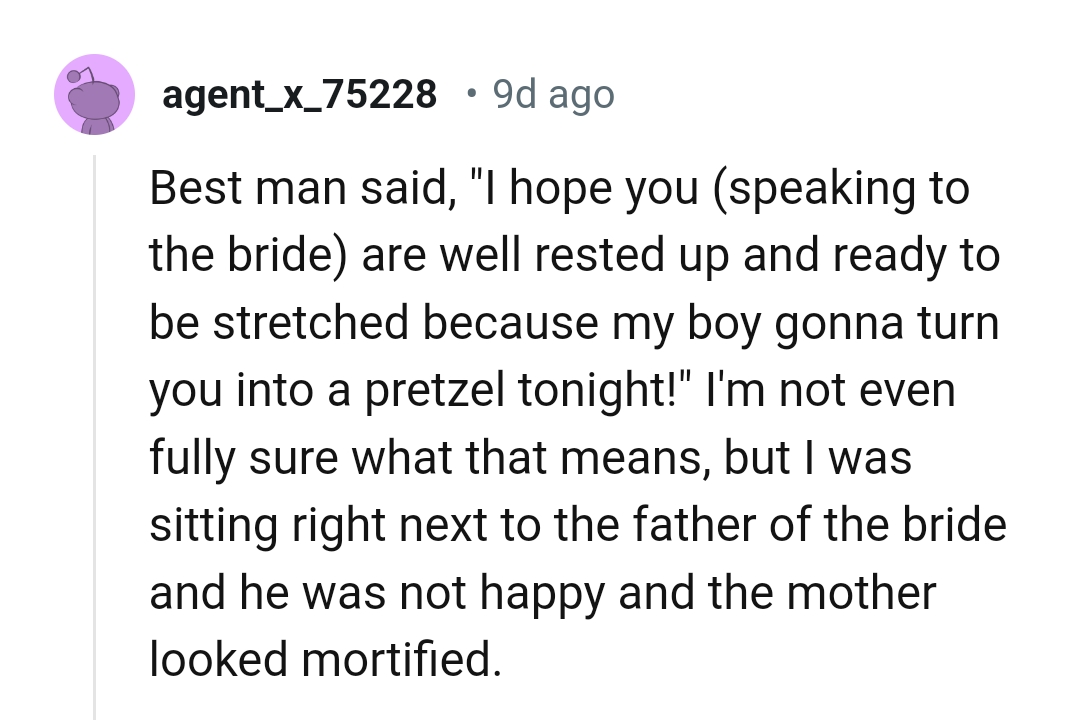Collapse the comment using the vertical thread line

(95, 430)
